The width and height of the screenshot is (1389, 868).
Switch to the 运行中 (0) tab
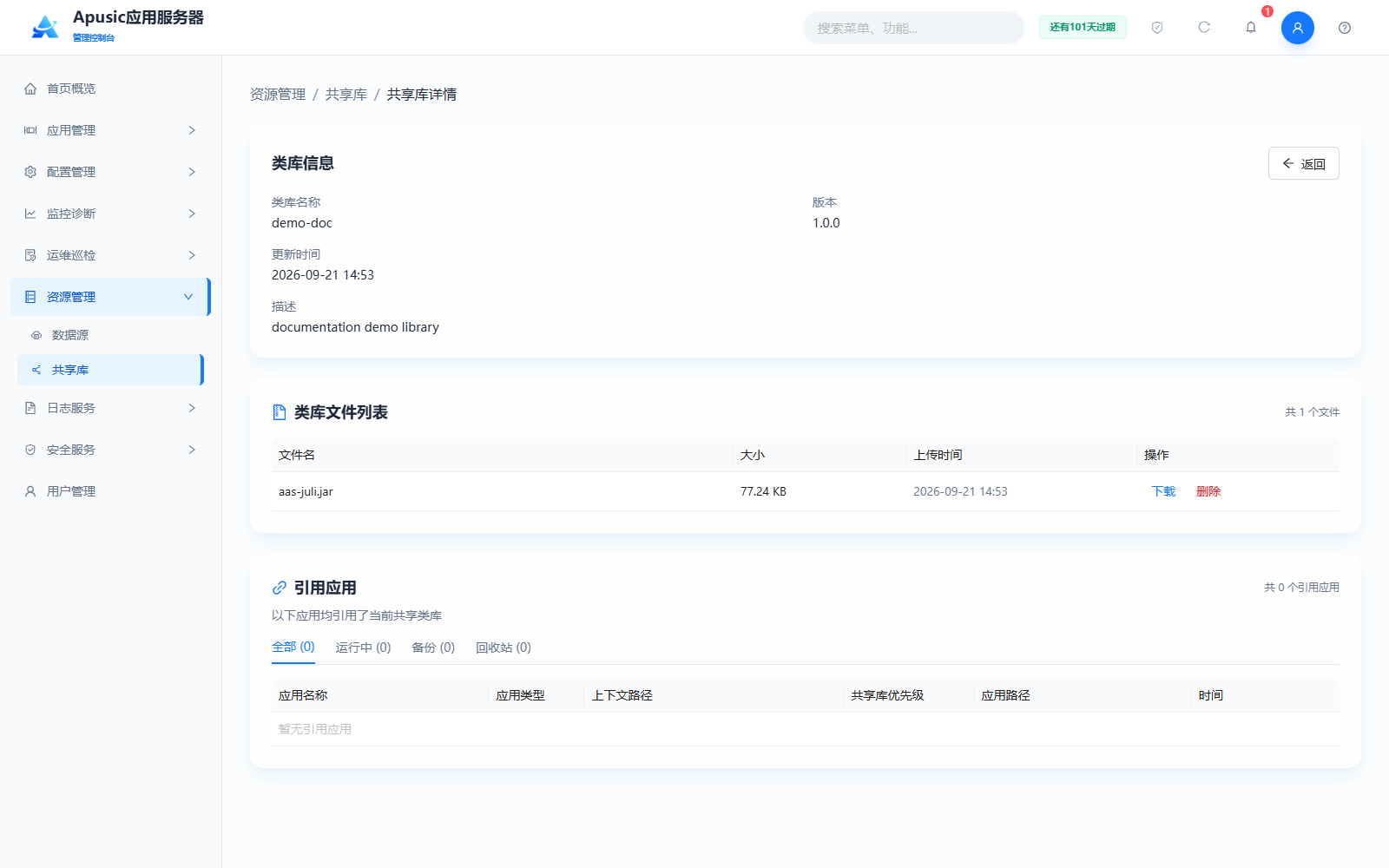coord(363,648)
